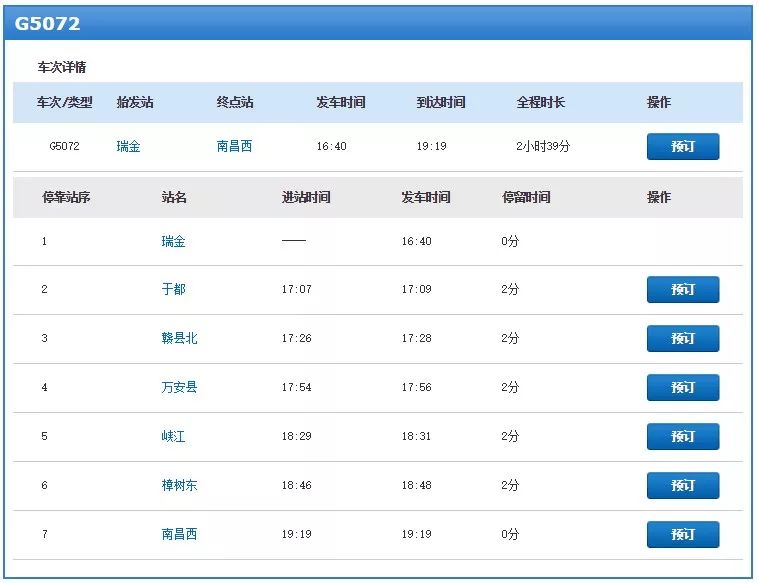This screenshot has height=583, width=758.
Task: Select the 2分 dwell time for 峡江
Action: click(510, 436)
